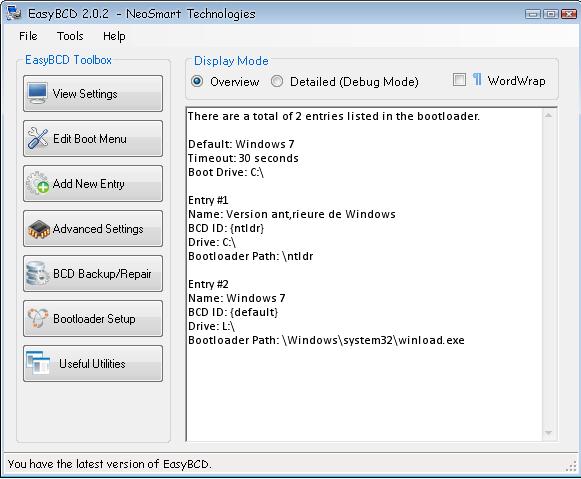Select the Overview display mode

[x=197, y=81]
